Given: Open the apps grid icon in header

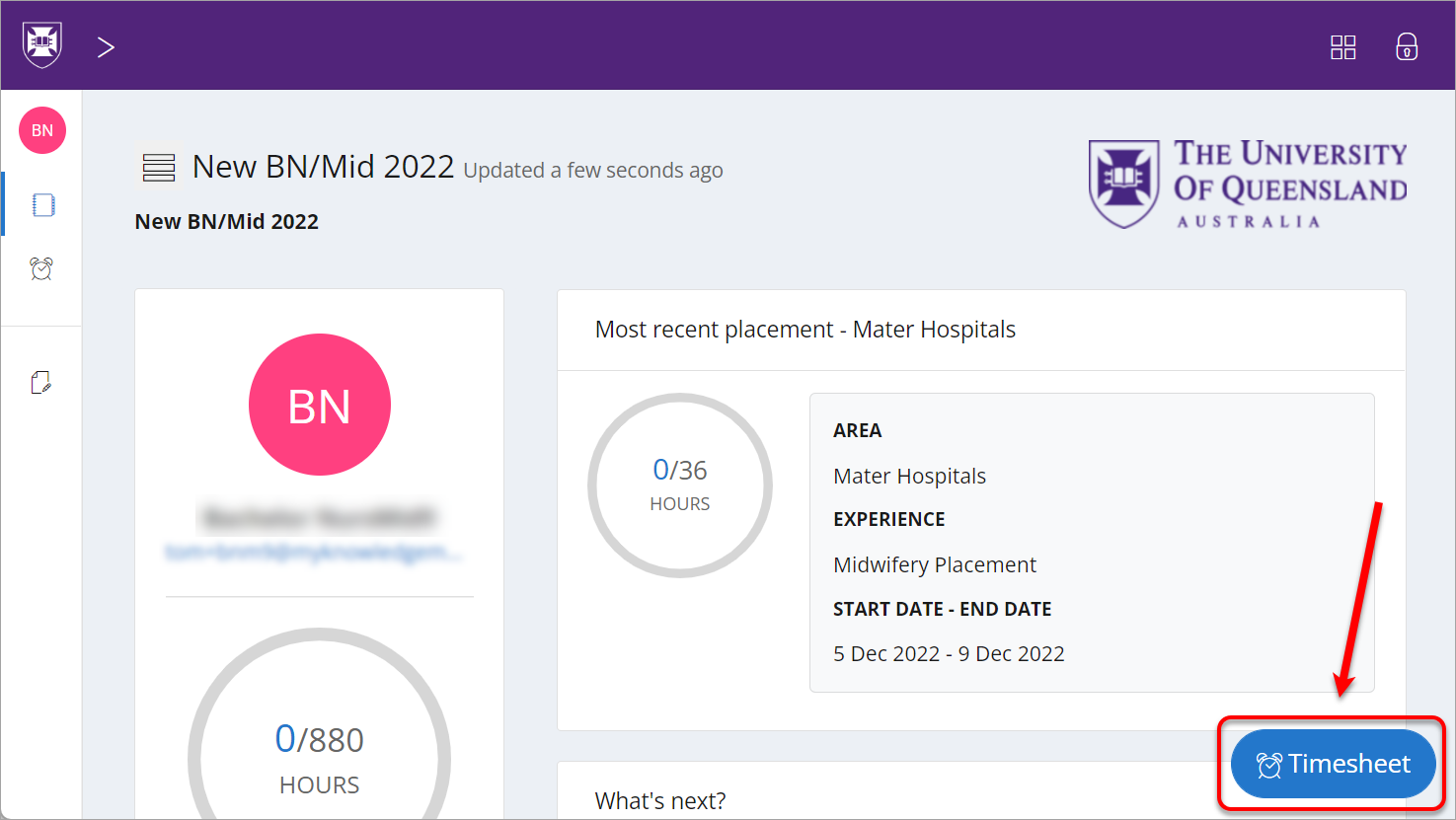Looking at the screenshot, I should pyautogui.click(x=1342, y=47).
